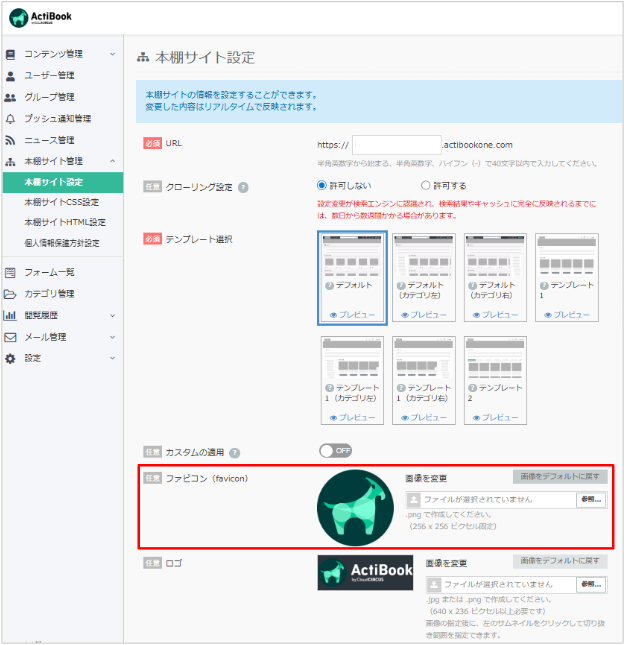Open フォーム一覧 in the sidebar
Viewport: 624px width, 645px height.
[49, 272]
